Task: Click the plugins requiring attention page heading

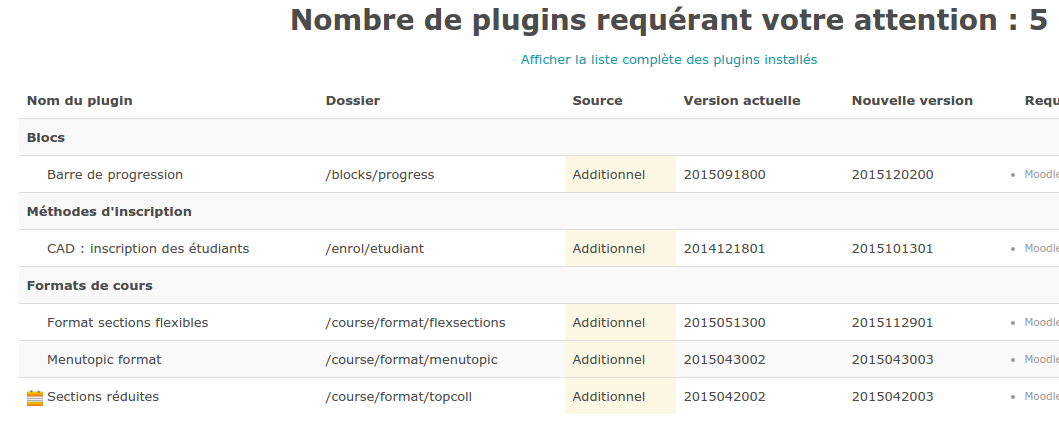Action: [x=668, y=21]
